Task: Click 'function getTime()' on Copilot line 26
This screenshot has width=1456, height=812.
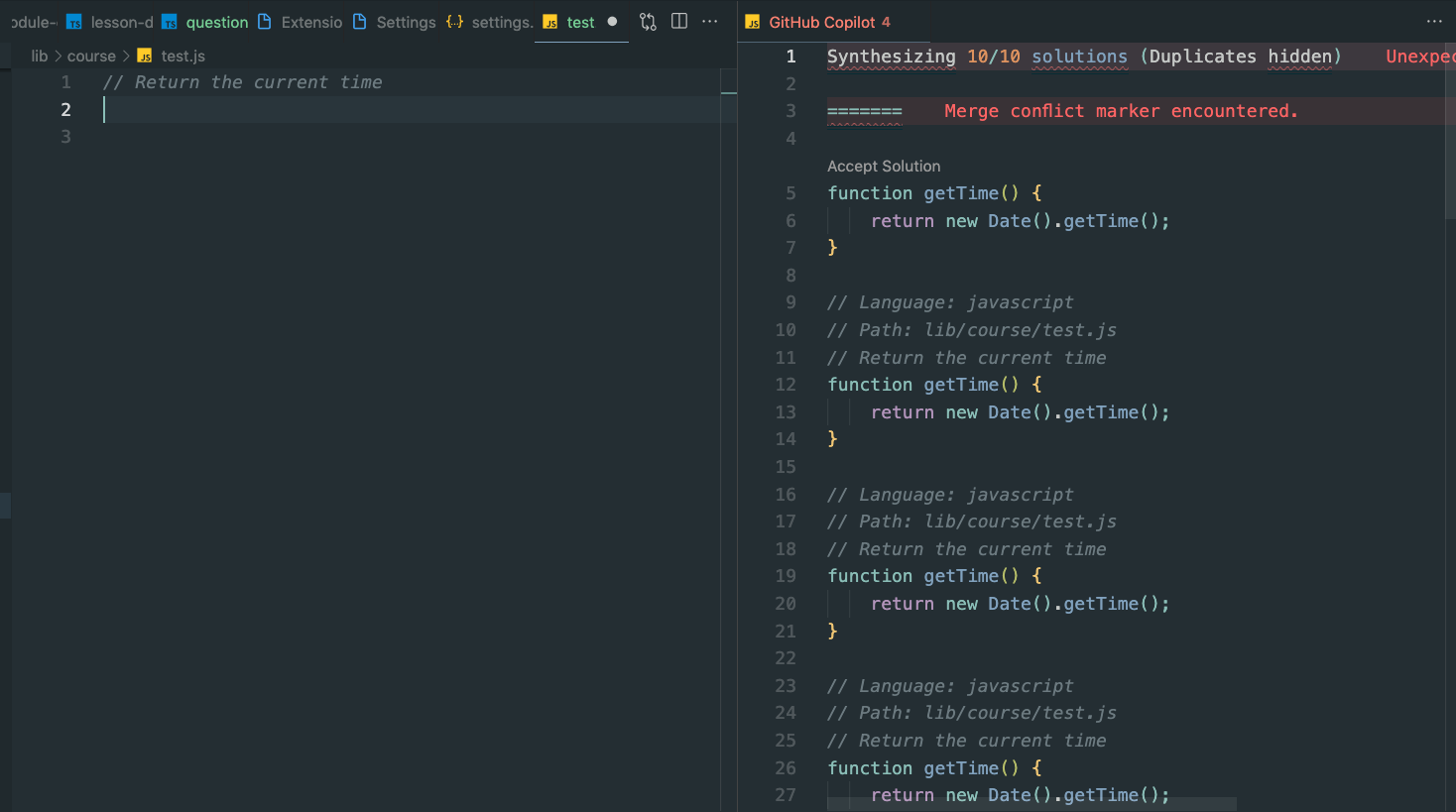Action: pos(923,768)
